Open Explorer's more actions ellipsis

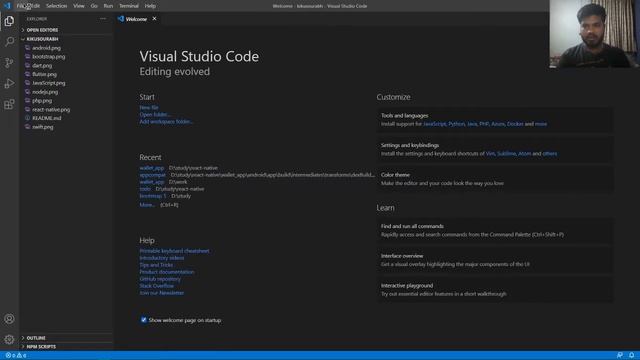point(103,19)
